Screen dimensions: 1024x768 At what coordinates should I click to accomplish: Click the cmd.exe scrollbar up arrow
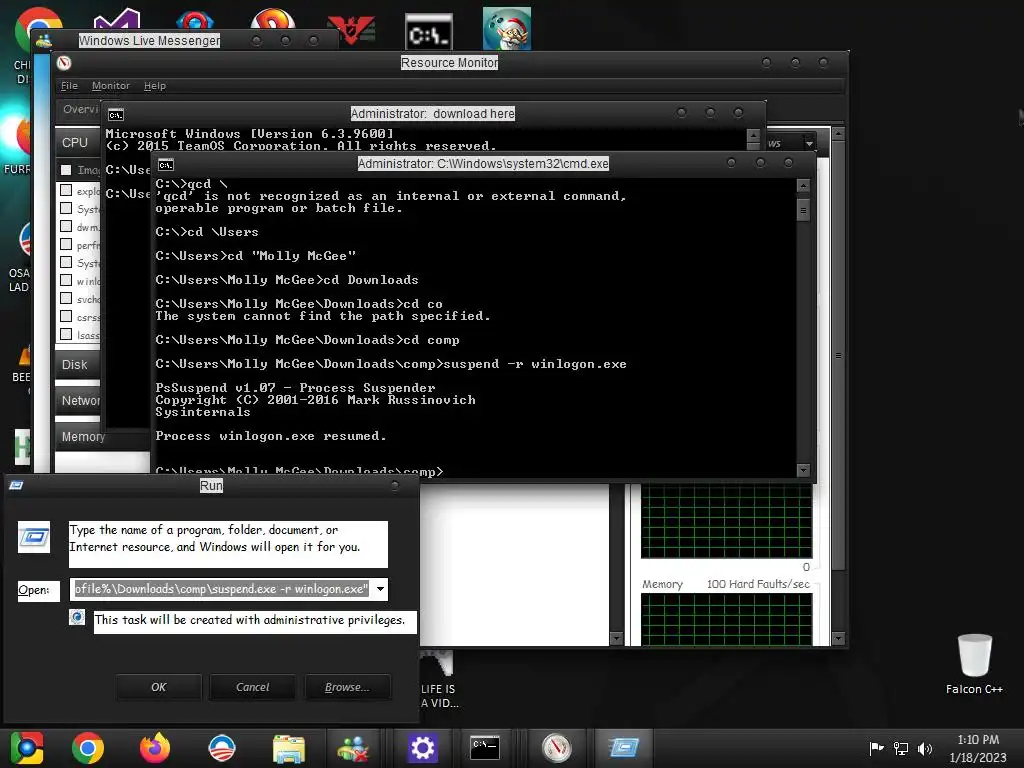coord(803,186)
